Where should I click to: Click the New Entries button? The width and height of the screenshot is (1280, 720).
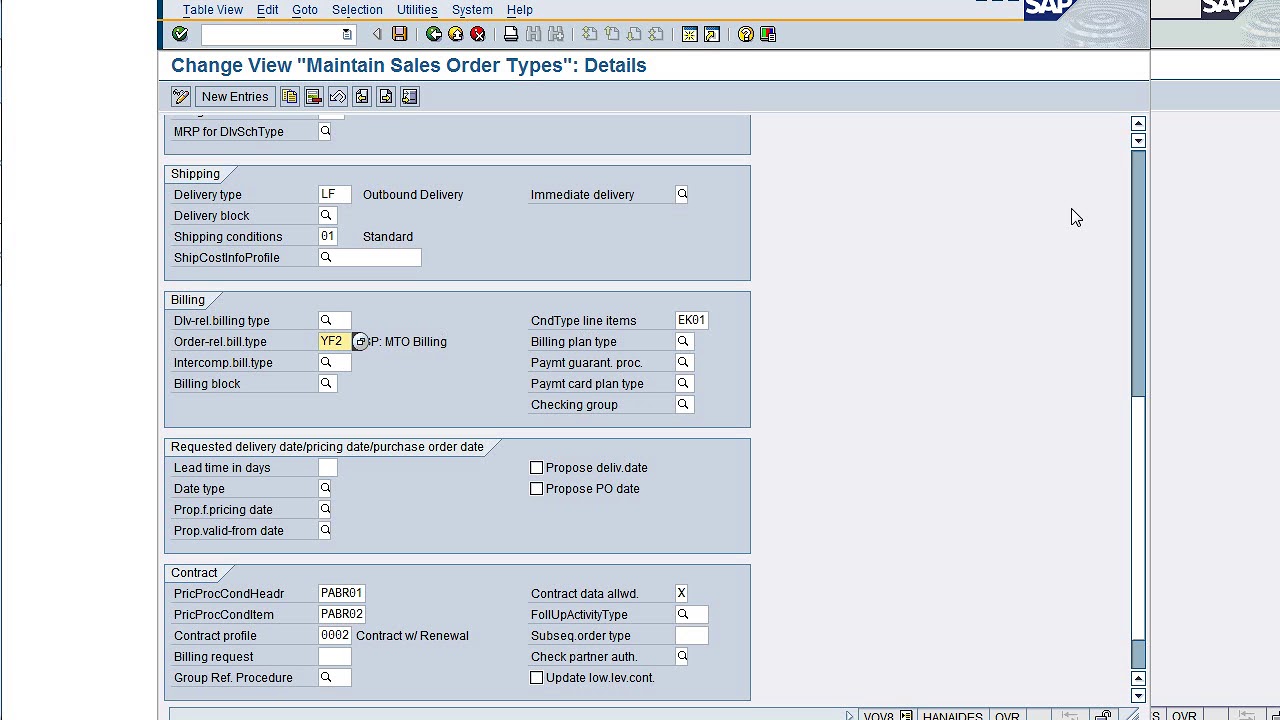point(235,96)
